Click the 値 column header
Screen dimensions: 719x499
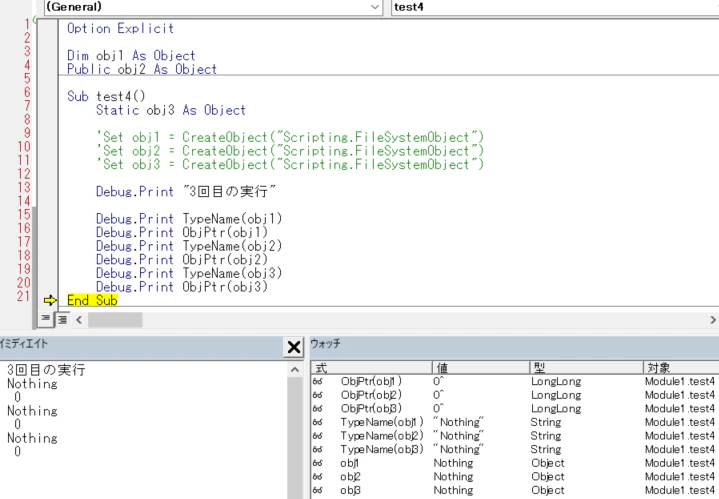click(481, 367)
